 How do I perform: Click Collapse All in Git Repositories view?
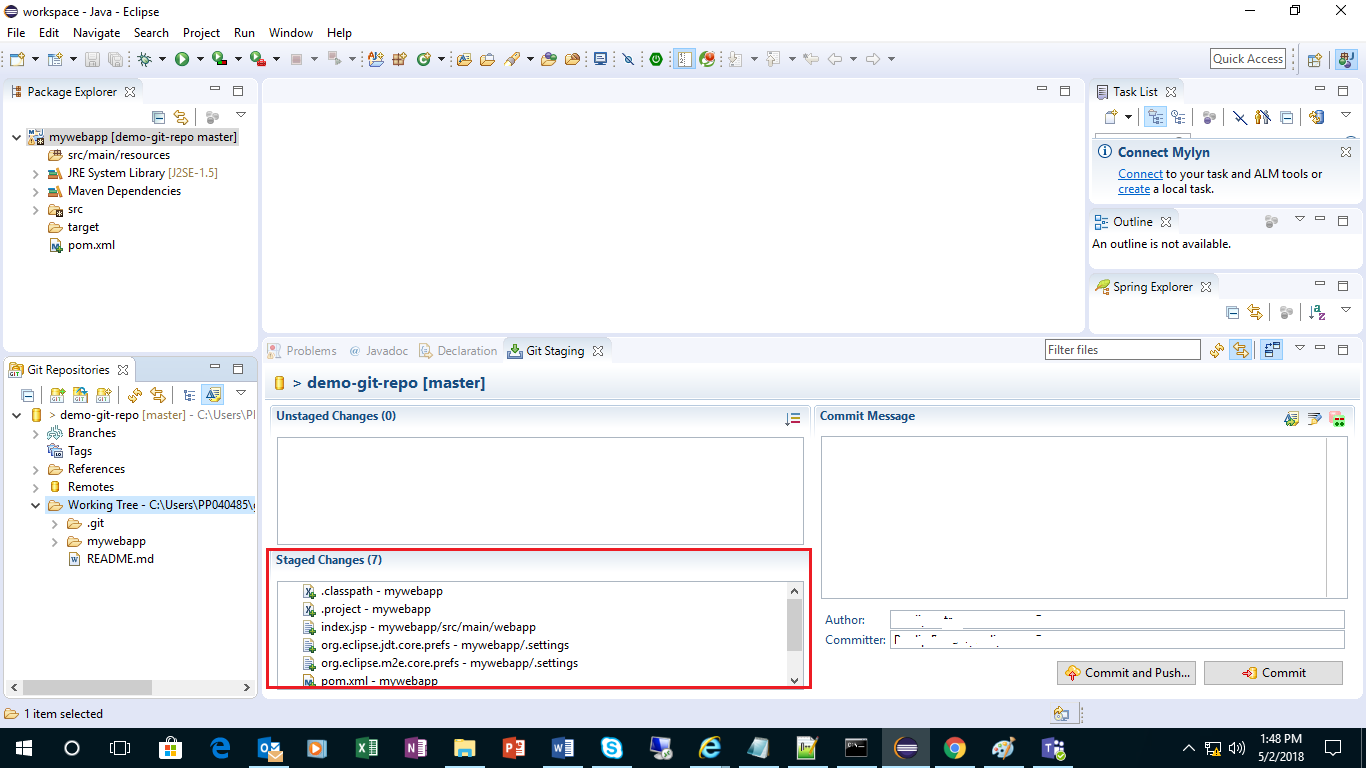(x=27, y=395)
